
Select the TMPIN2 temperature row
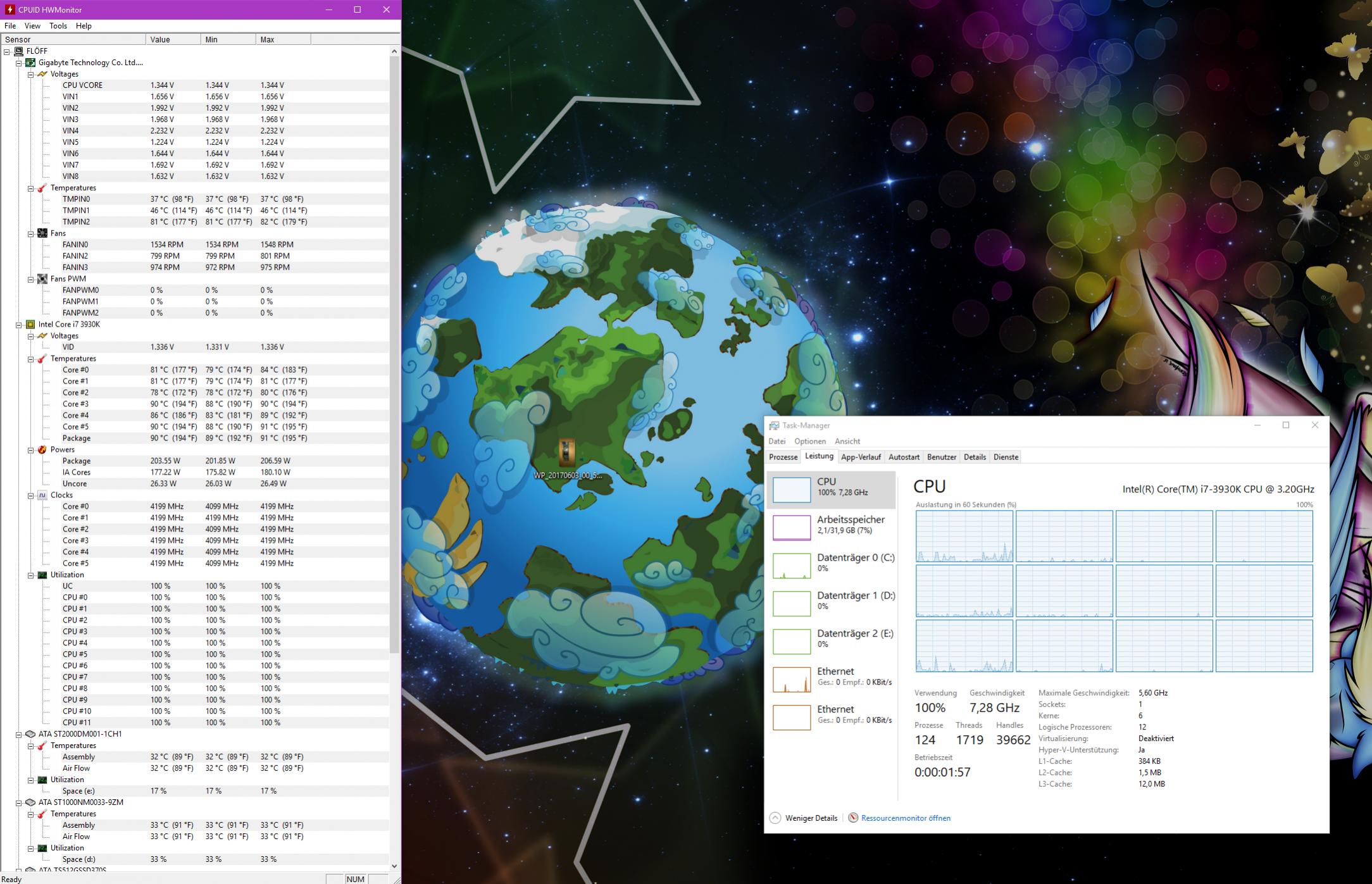click(194, 222)
